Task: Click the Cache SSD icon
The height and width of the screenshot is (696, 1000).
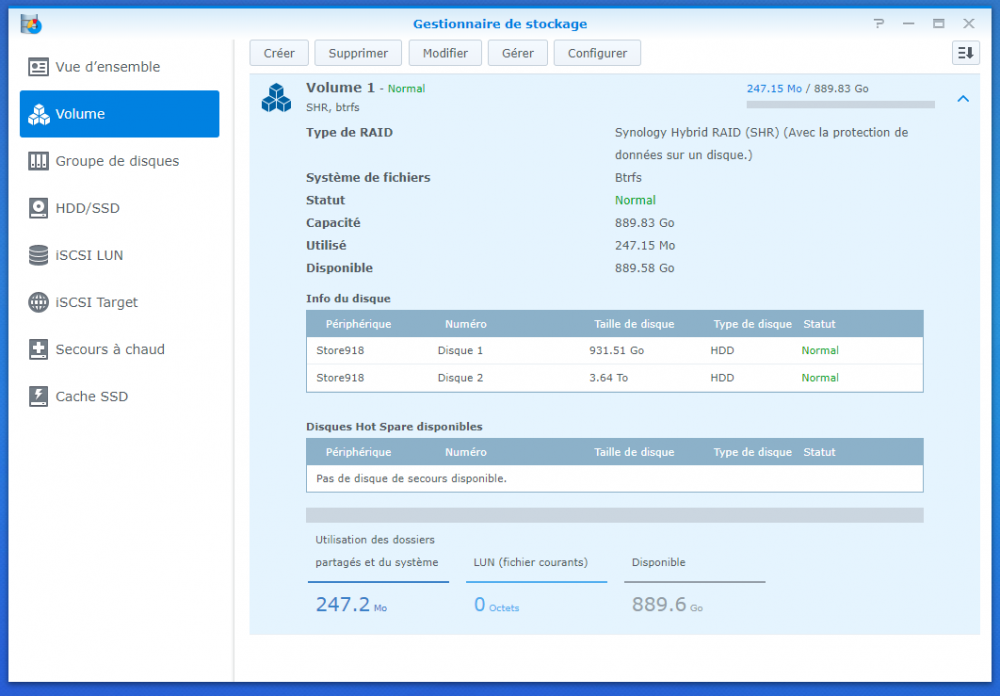Action: pyautogui.click(x=39, y=396)
